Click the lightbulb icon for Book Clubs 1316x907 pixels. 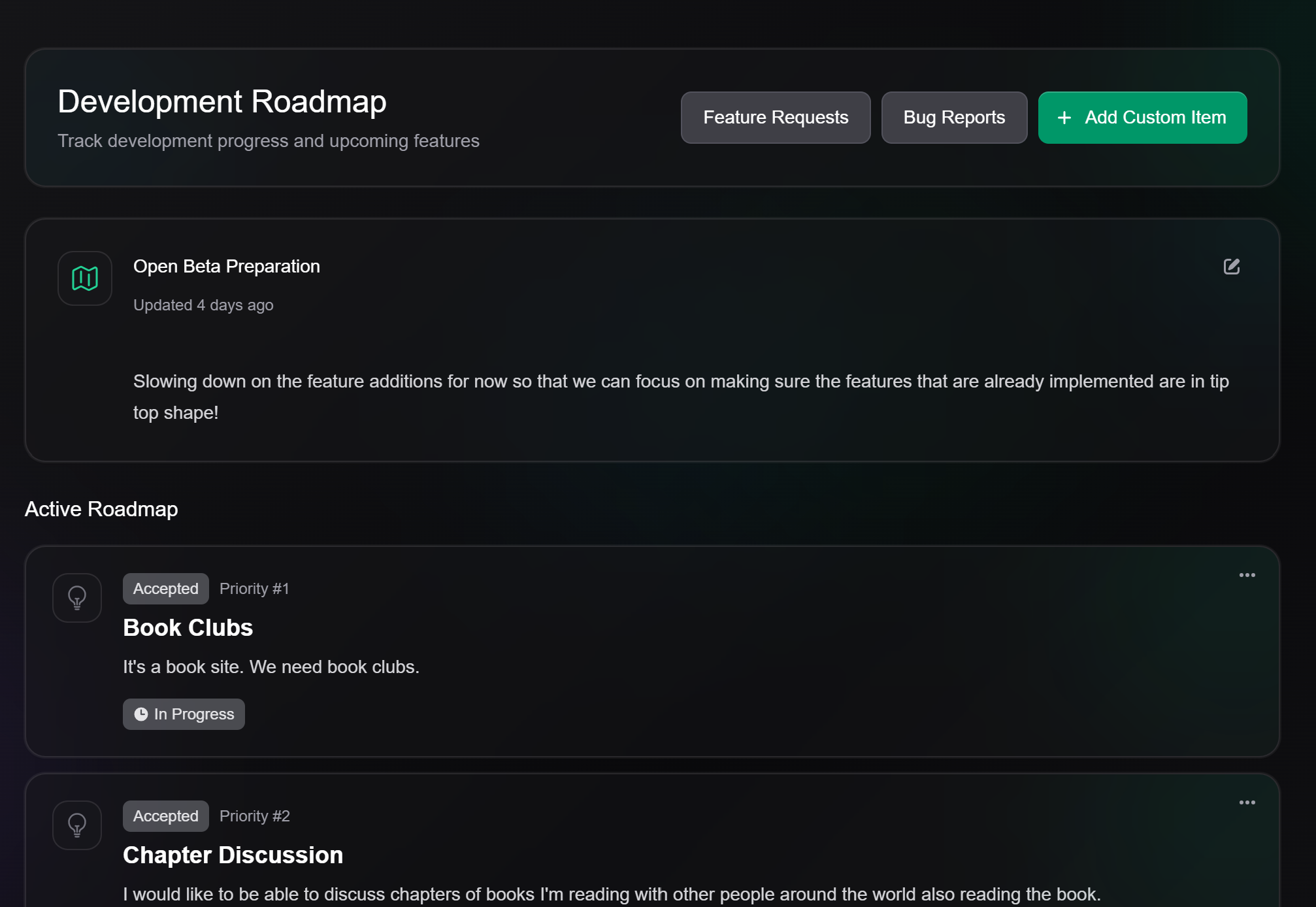[x=77, y=597]
